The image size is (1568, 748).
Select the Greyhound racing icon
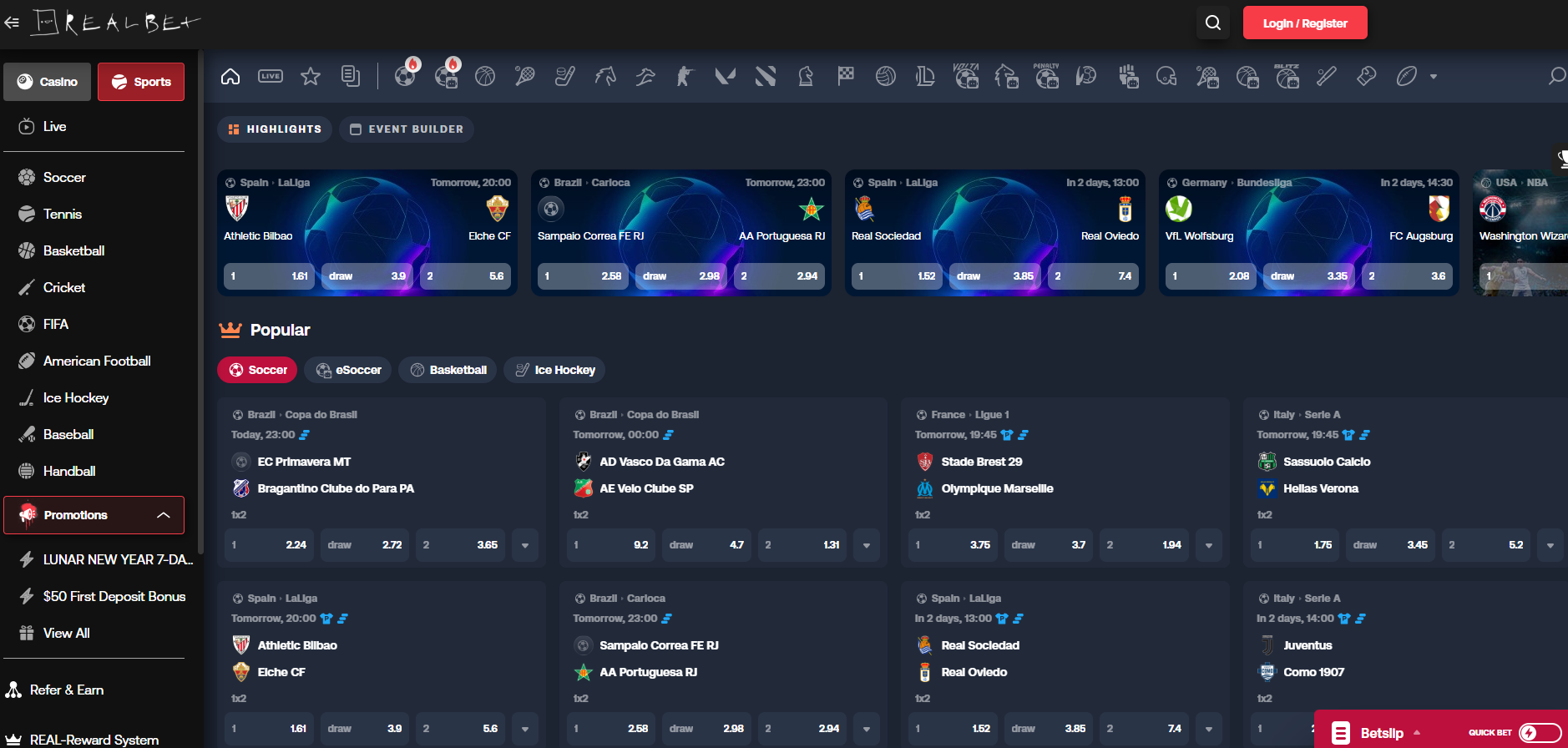click(x=645, y=77)
